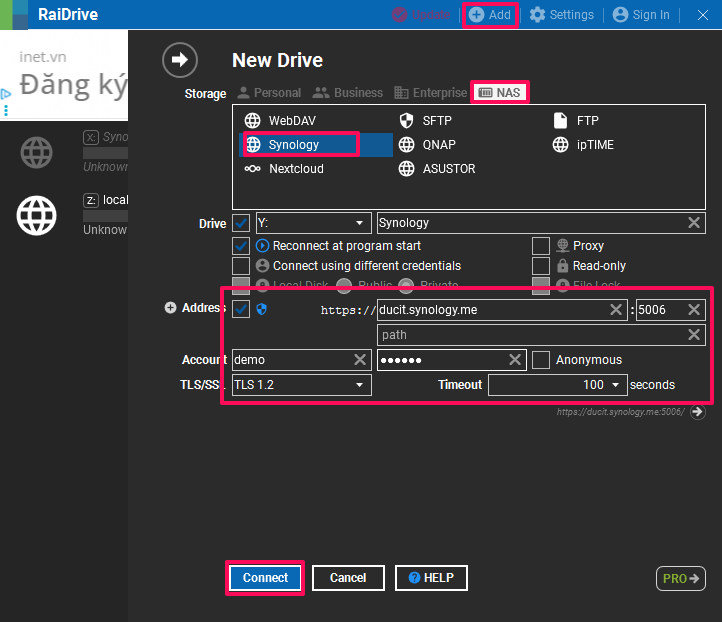Clear the Synology drive name field
Image resolution: width=722 pixels, height=622 pixels.
click(x=694, y=223)
